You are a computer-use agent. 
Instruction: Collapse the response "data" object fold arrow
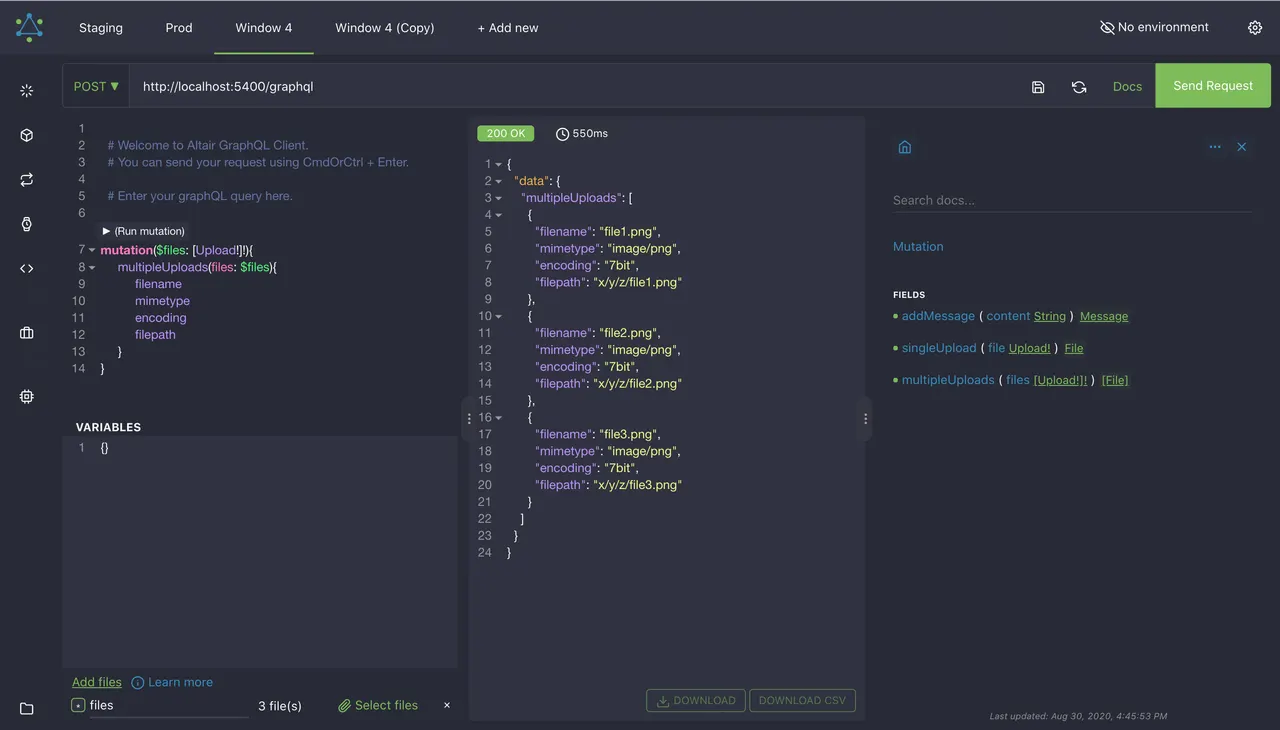[499, 181]
